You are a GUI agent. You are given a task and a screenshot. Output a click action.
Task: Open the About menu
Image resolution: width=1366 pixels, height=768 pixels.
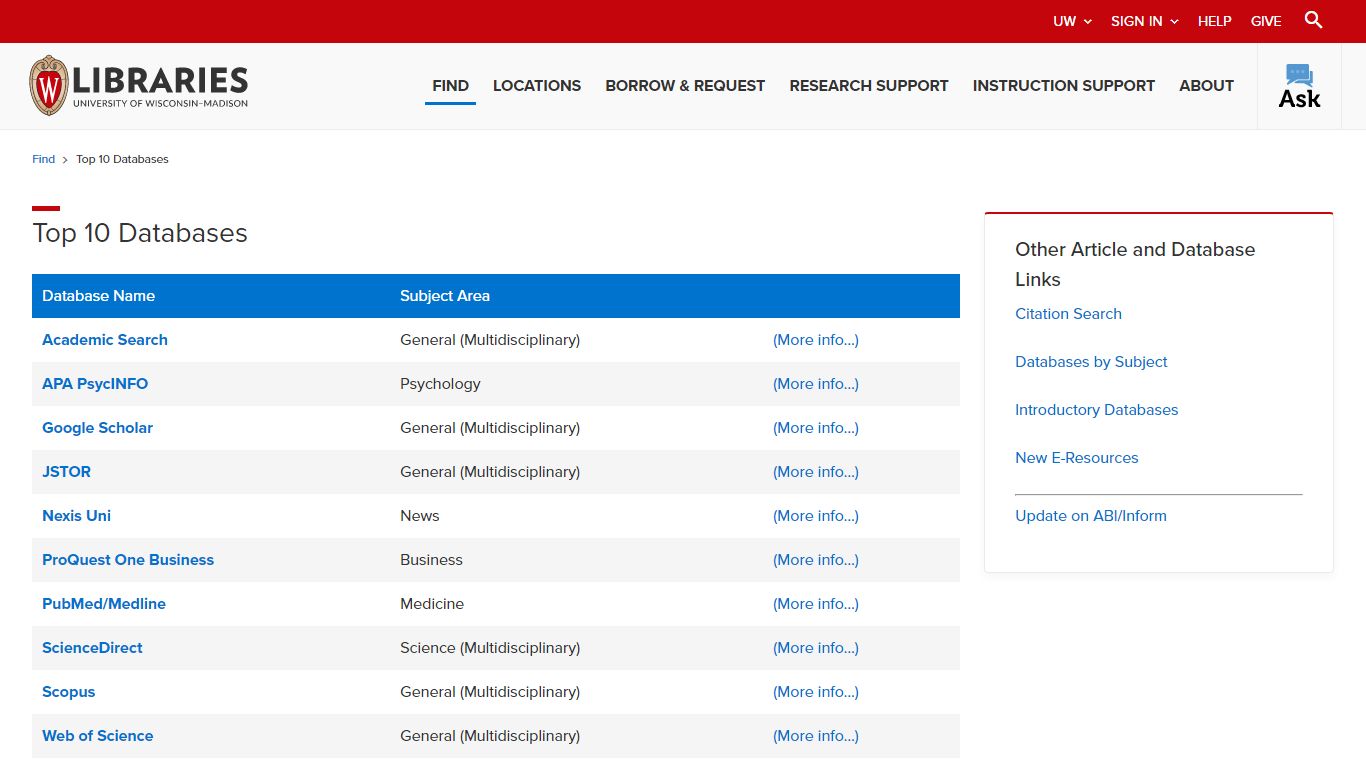tap(1206, 86)
